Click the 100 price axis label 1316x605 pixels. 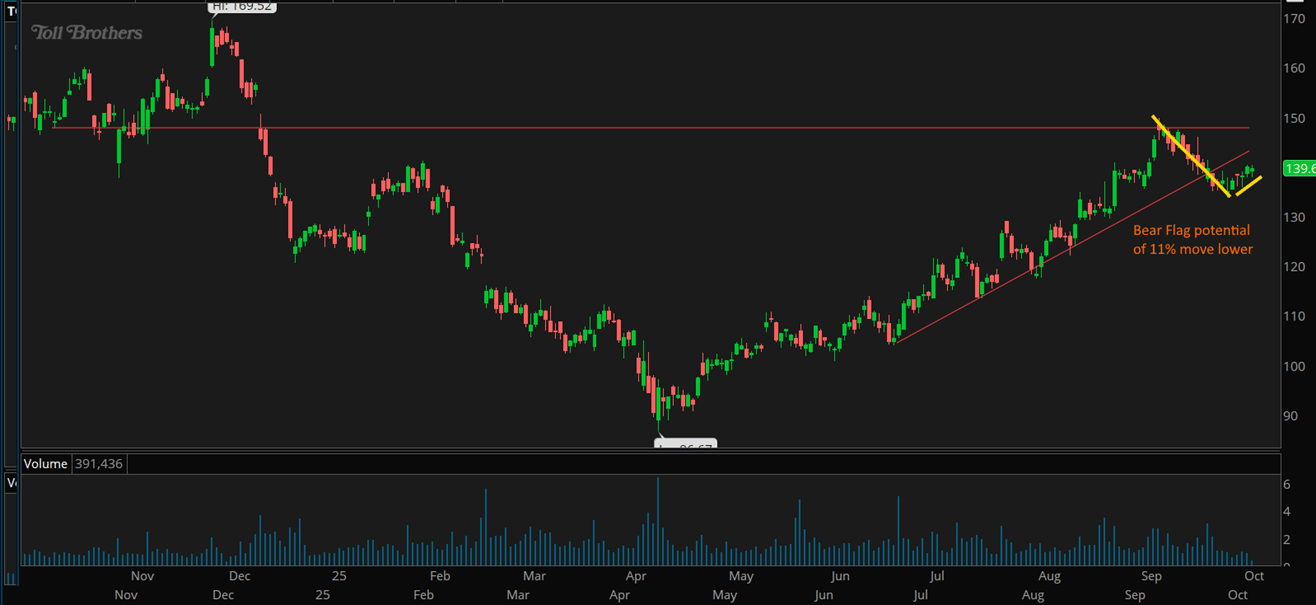pos(1294,366)
